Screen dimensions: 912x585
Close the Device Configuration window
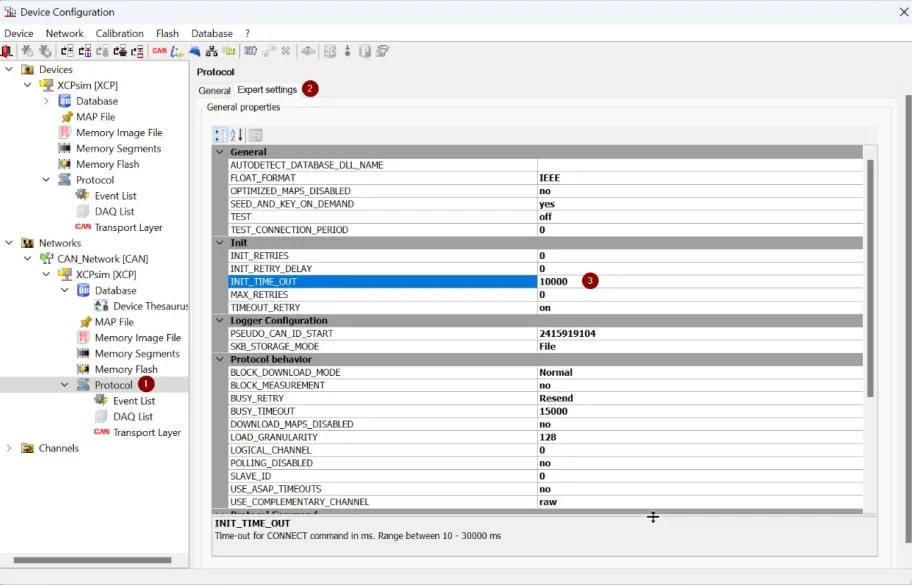tap(904, 12)
